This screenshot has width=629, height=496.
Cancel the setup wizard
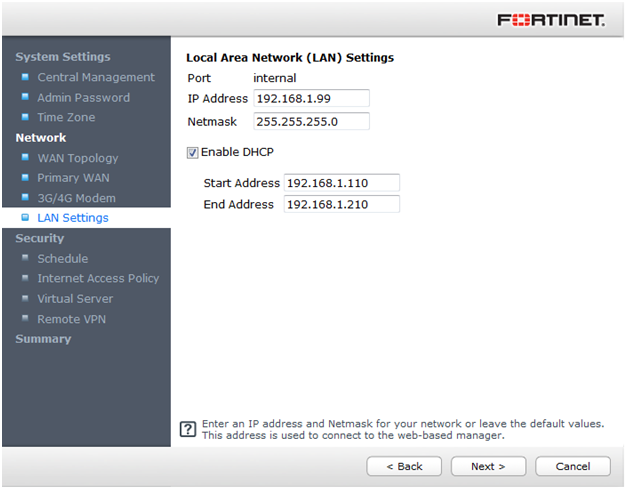pos(573,466)
